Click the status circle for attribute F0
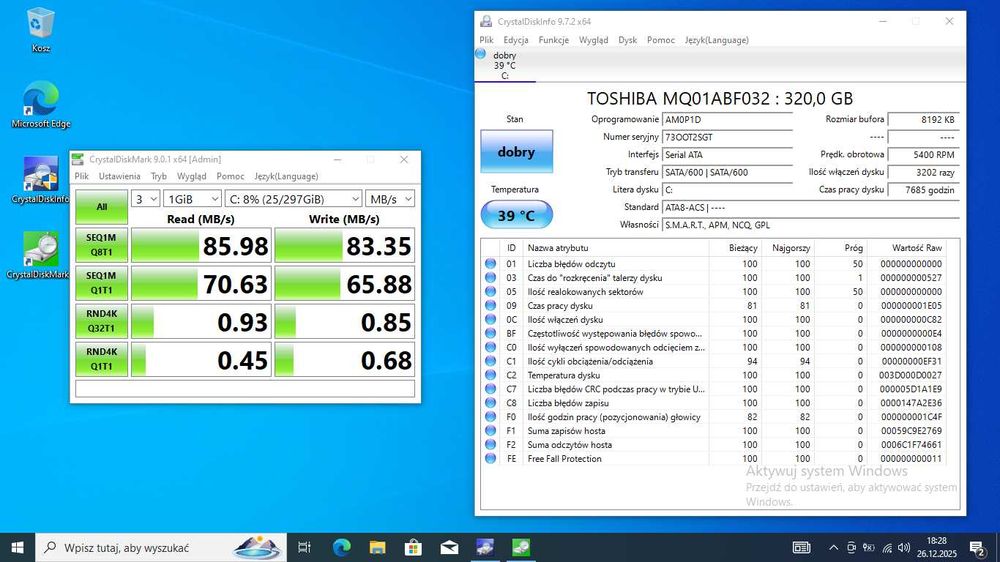The image size is (1000, 562). (490, 417)
